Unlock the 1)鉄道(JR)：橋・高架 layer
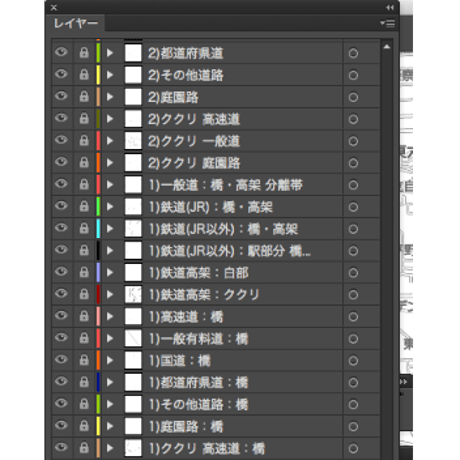This screenshot has height=460, width=460. coord(84,206)
